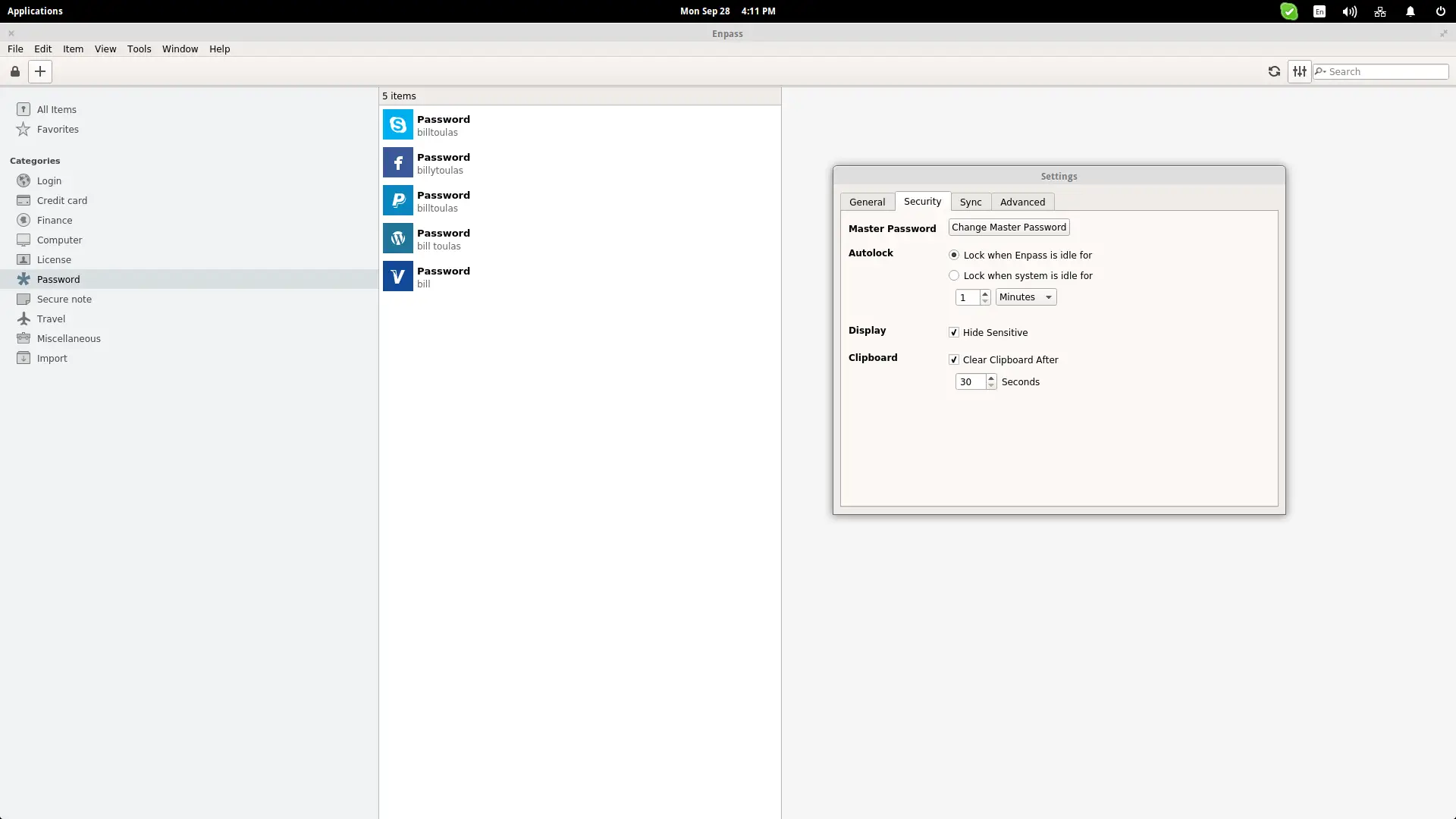Open the network indicator in top panel
Screen dimensions: 1456x819
point(1380,11)
